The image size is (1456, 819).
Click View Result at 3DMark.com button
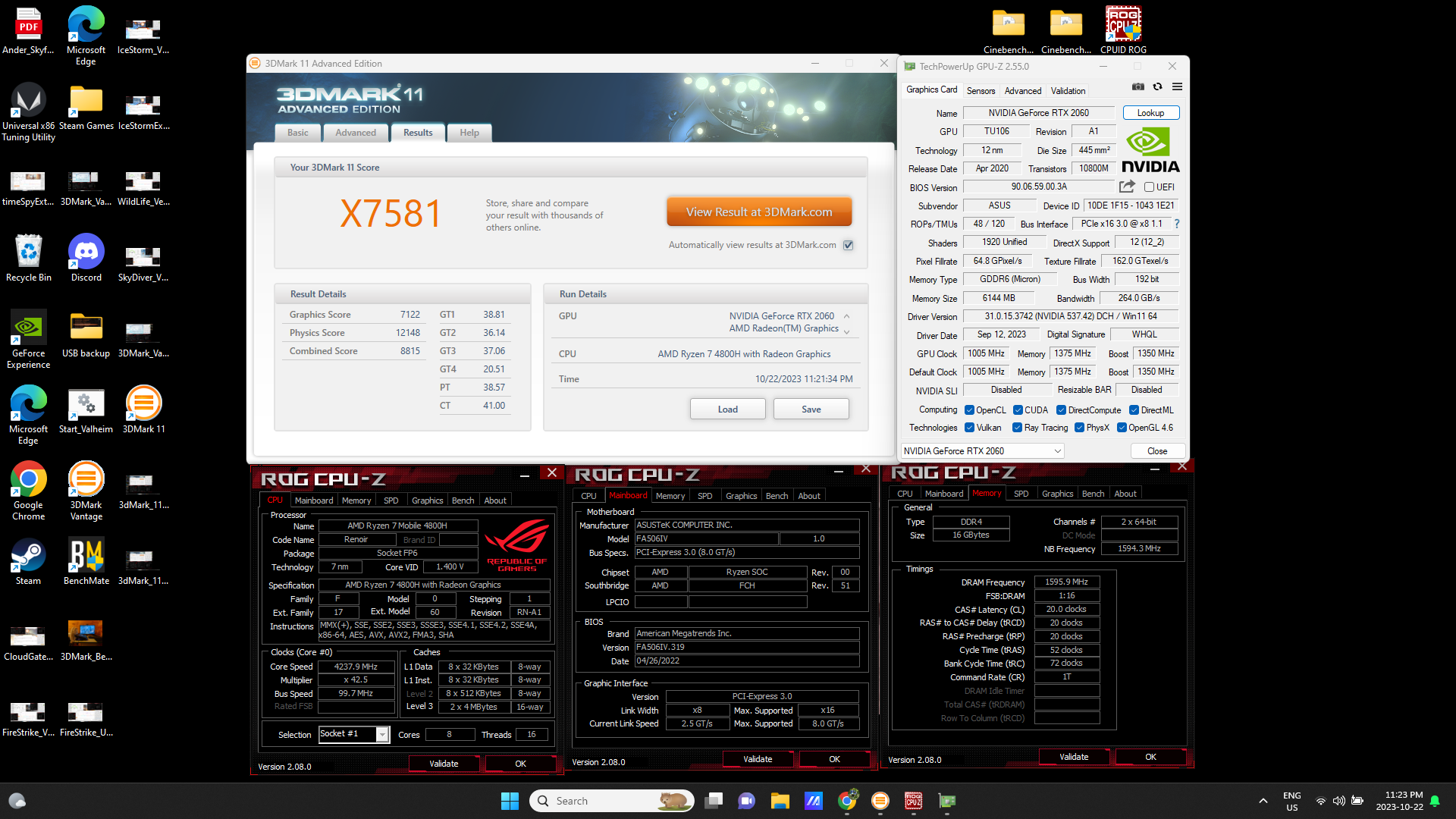(x=759, y=212)
